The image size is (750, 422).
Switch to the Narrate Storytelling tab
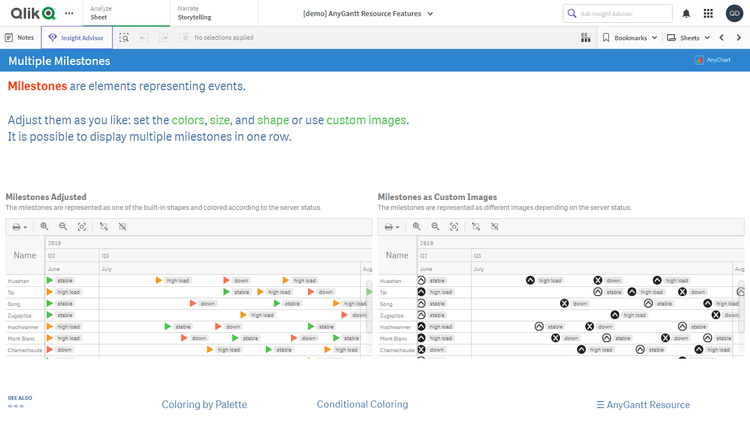tap(197, 13)
